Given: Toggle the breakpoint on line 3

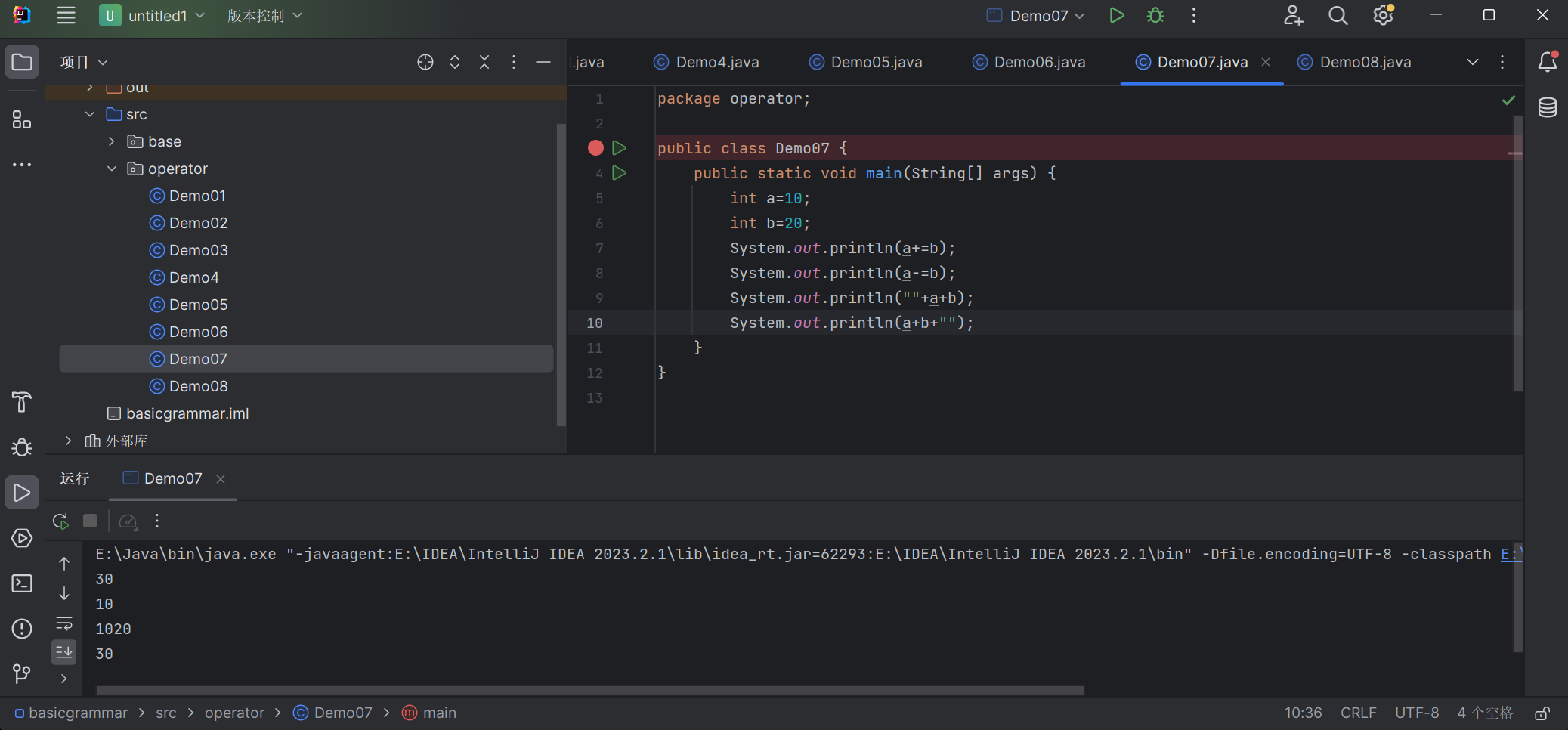Looking at the screenshot, I should coord(595,148).
